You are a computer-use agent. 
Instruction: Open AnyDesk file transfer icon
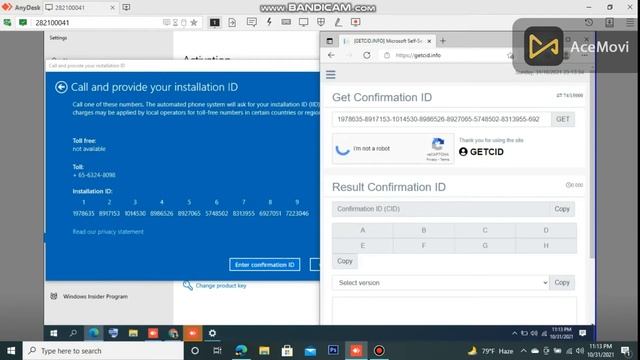[232, 22]
